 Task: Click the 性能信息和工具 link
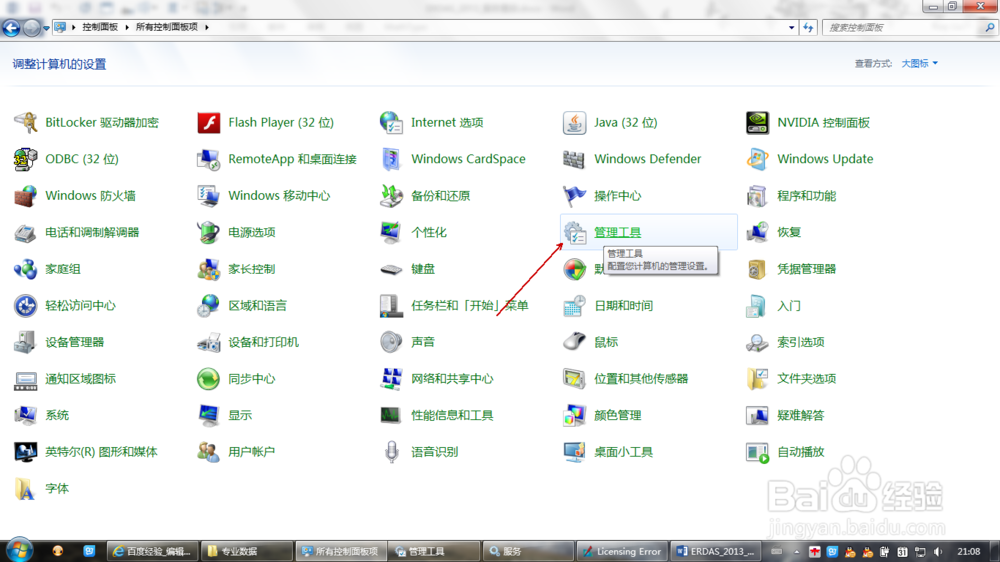click(452, 415)
